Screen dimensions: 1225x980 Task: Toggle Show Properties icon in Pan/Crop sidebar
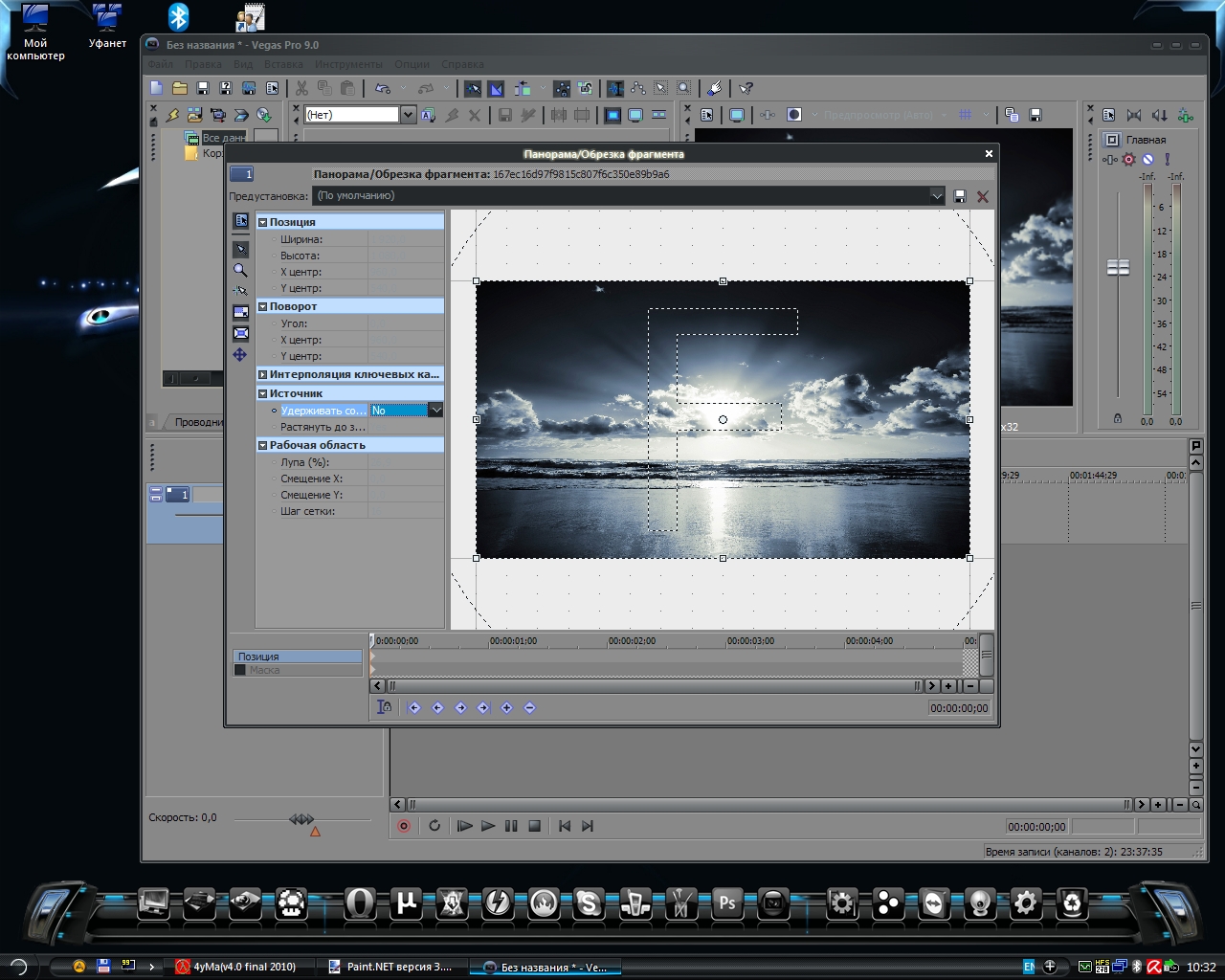[x=240, y=221]
